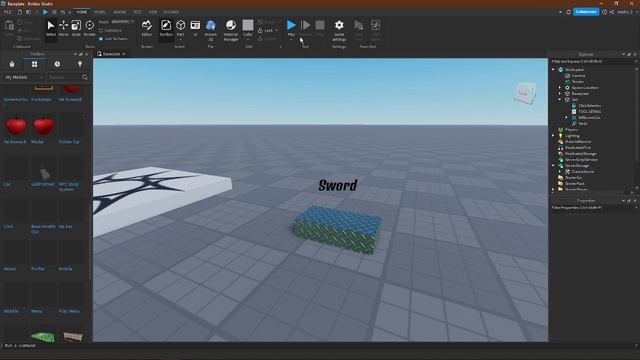Viewport: 640px width, 360px height.
Task: Click the Stop test button
Action: click(x=320, y=28)
